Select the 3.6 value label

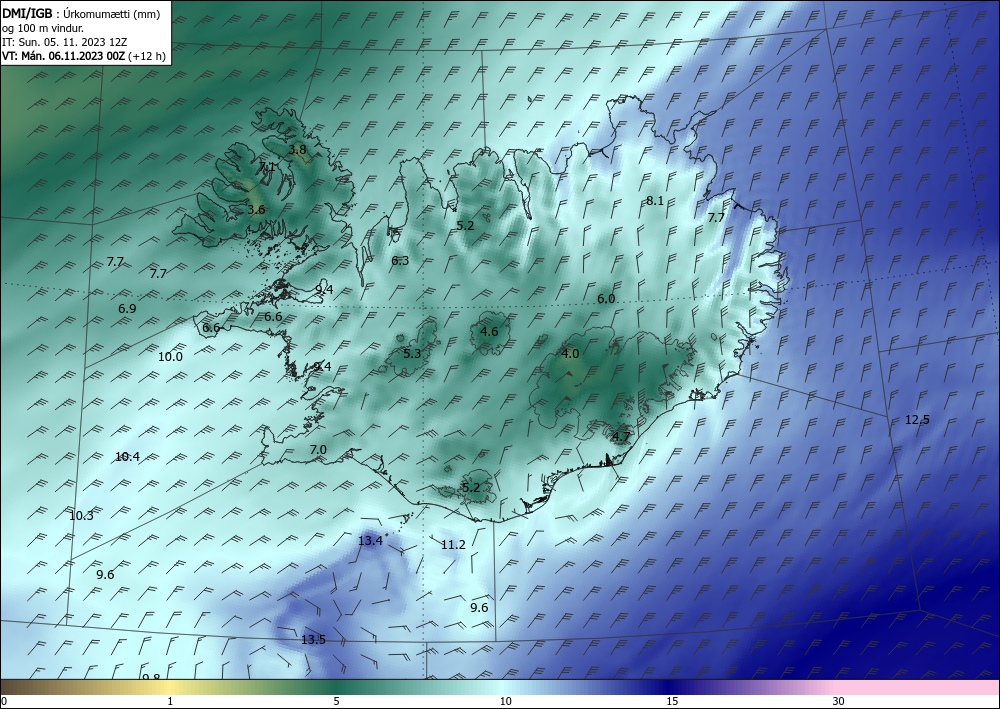tap(256, 210)
